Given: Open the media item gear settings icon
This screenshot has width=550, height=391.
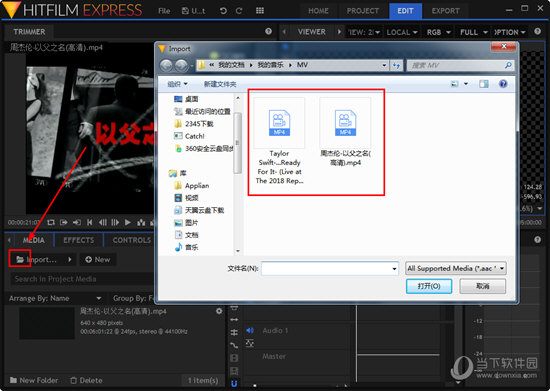Looking at the screenshot, I should click(219, 311).
